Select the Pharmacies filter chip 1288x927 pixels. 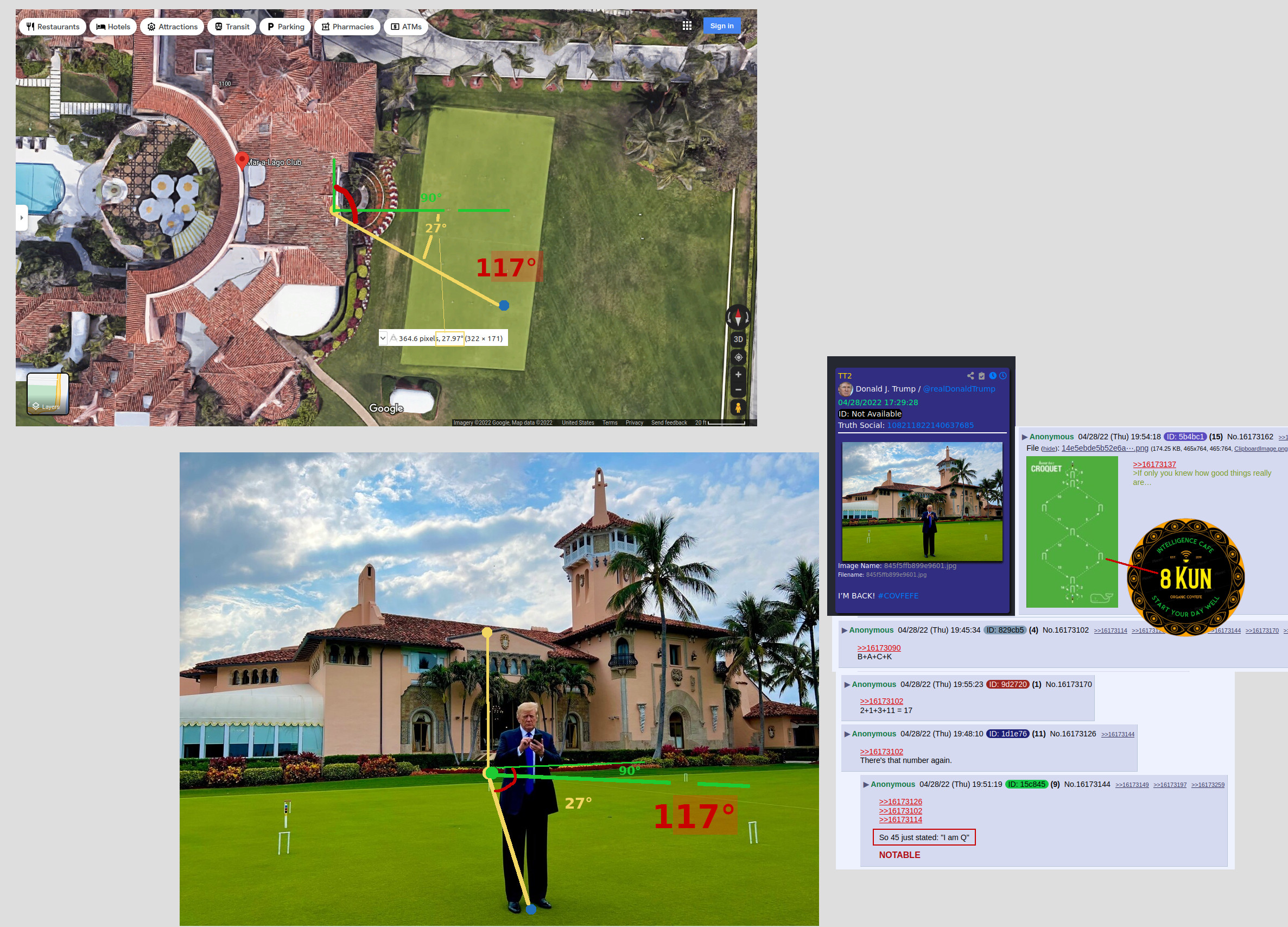pos(347,27)
